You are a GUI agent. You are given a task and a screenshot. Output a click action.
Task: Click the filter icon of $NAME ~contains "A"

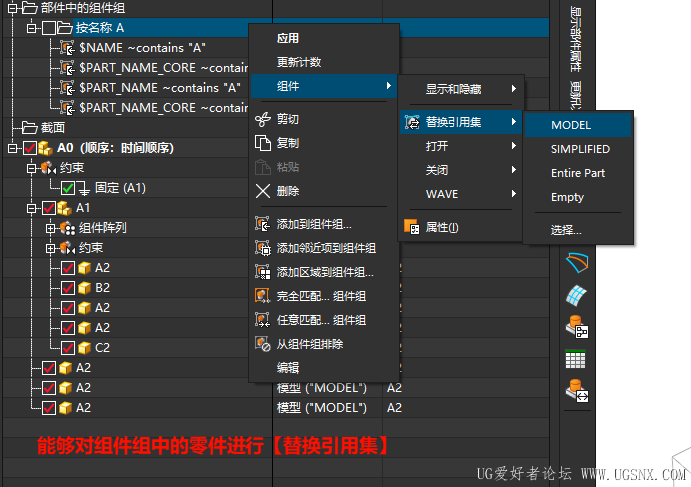point(67,48)
